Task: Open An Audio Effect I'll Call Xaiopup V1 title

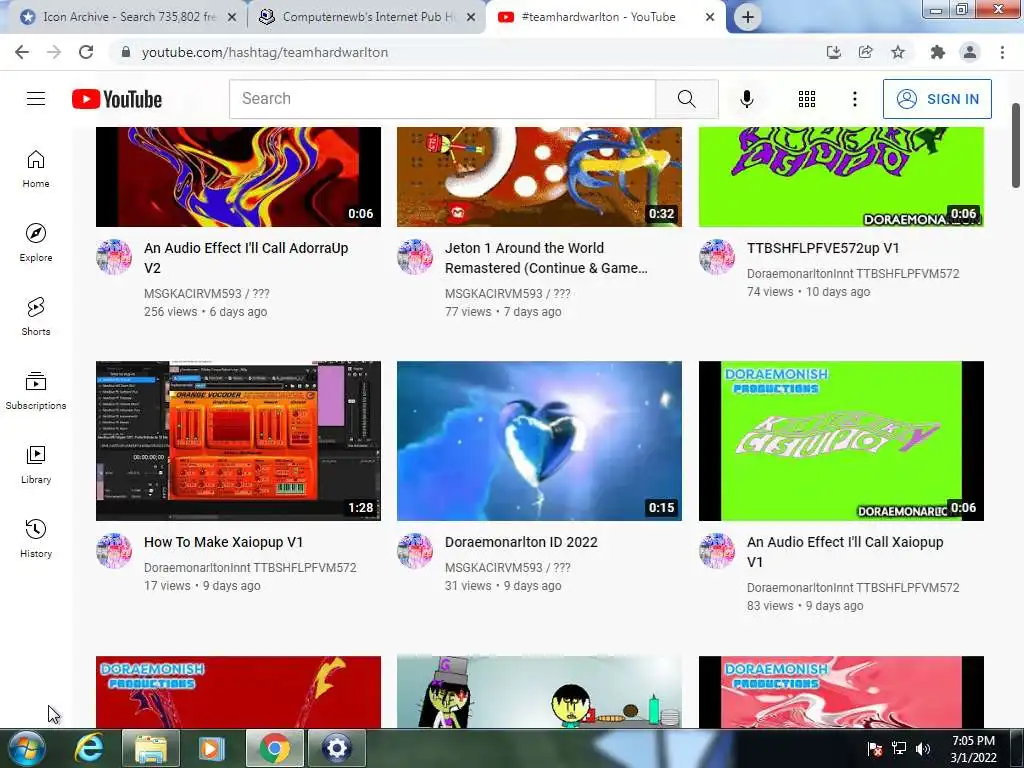Action: (x=845, y=552)
